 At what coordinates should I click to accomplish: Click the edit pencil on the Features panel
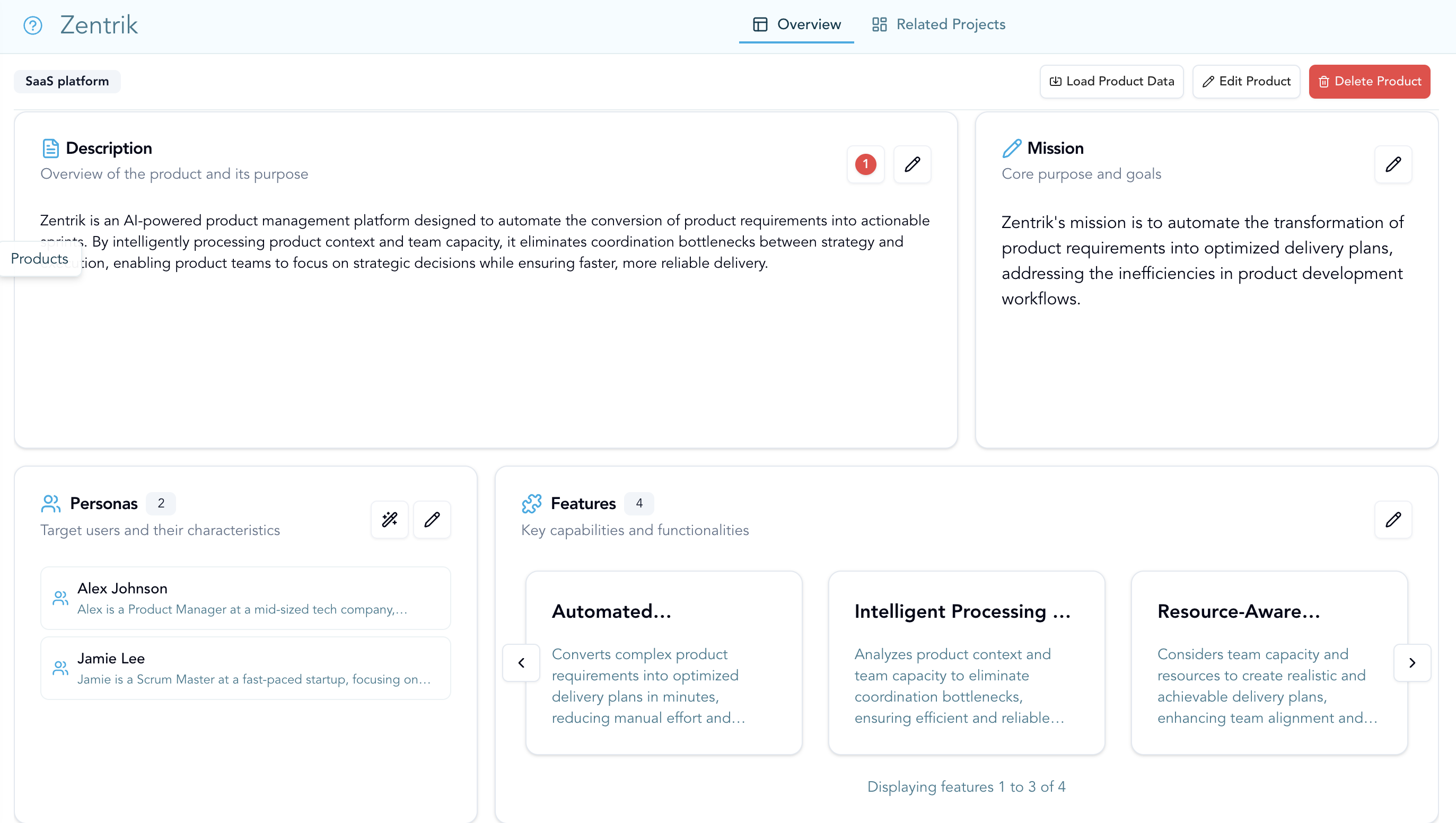point(1393,519)
